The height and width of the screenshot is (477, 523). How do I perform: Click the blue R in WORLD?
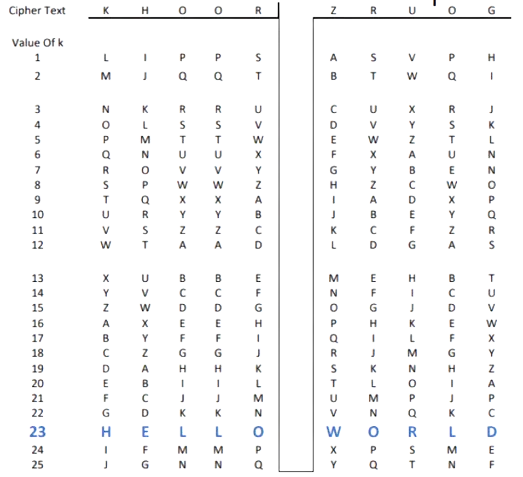(x=412, y=432)
